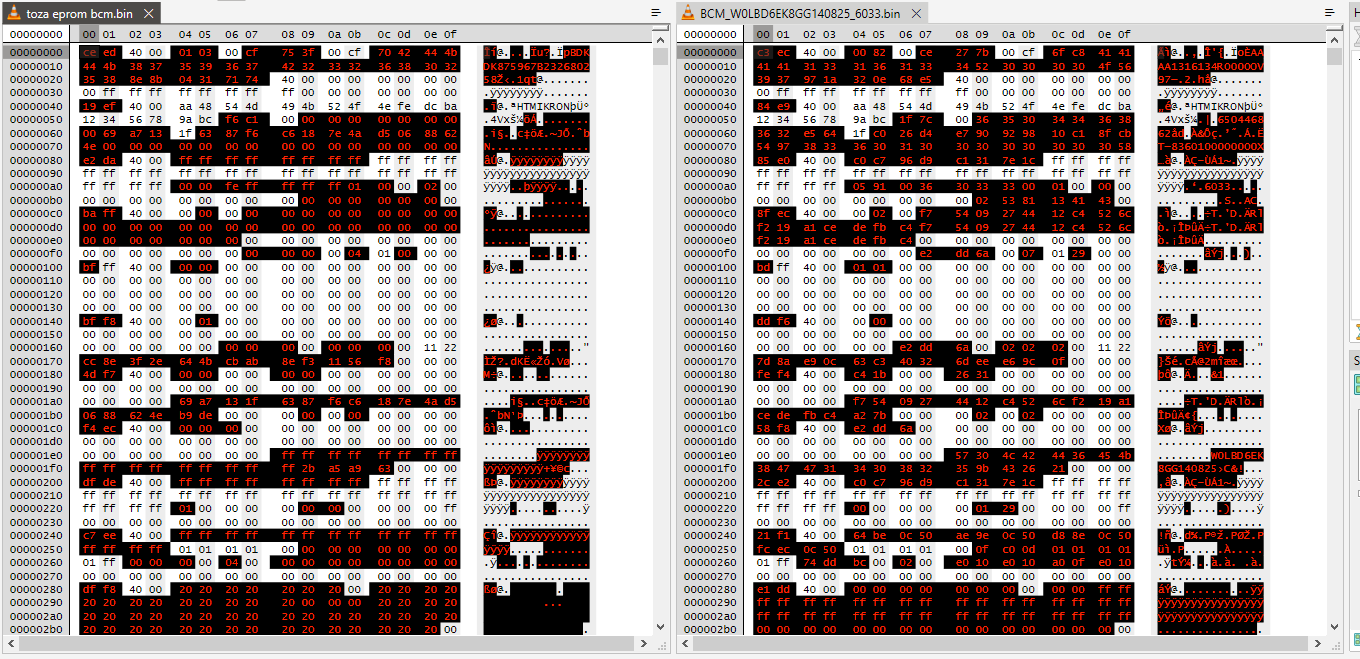Select column header 0f in left pane
Viewport: 1360px width, 659px height.
click(450, 34)
